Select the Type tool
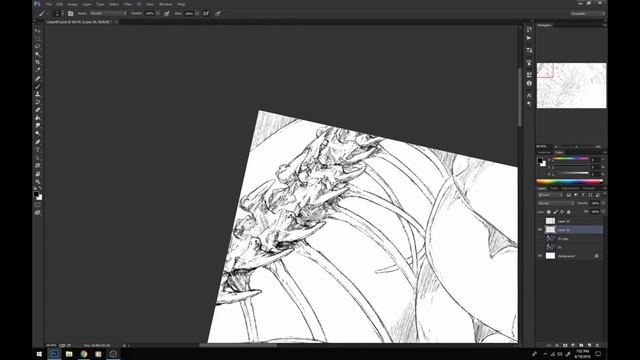The width and height of the screenshot is (640, 360). pos(38,150)
